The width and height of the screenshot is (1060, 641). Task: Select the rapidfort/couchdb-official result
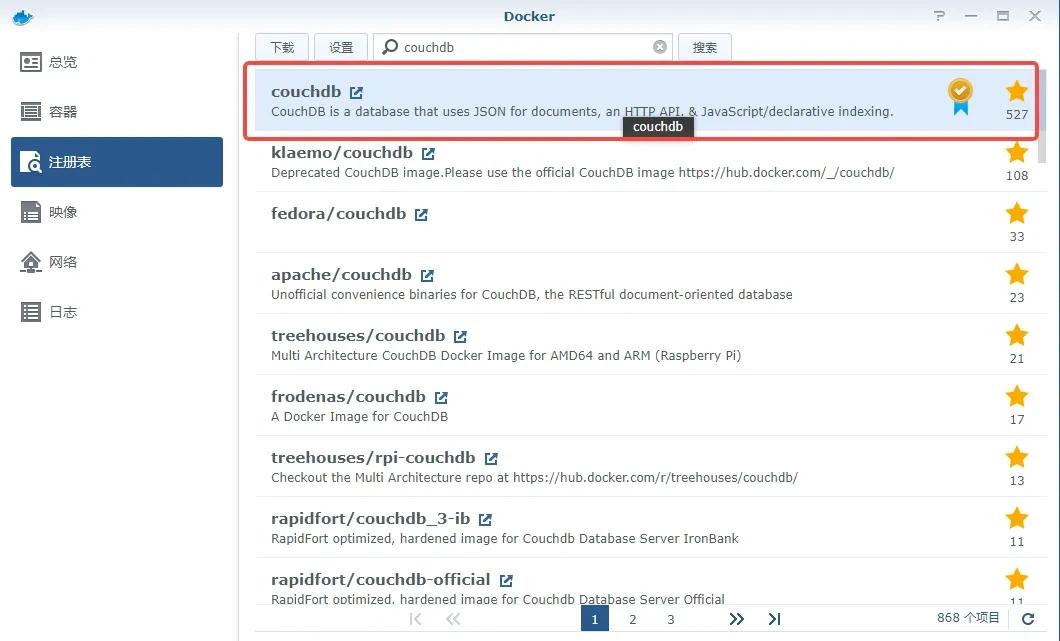click(646, 581)
